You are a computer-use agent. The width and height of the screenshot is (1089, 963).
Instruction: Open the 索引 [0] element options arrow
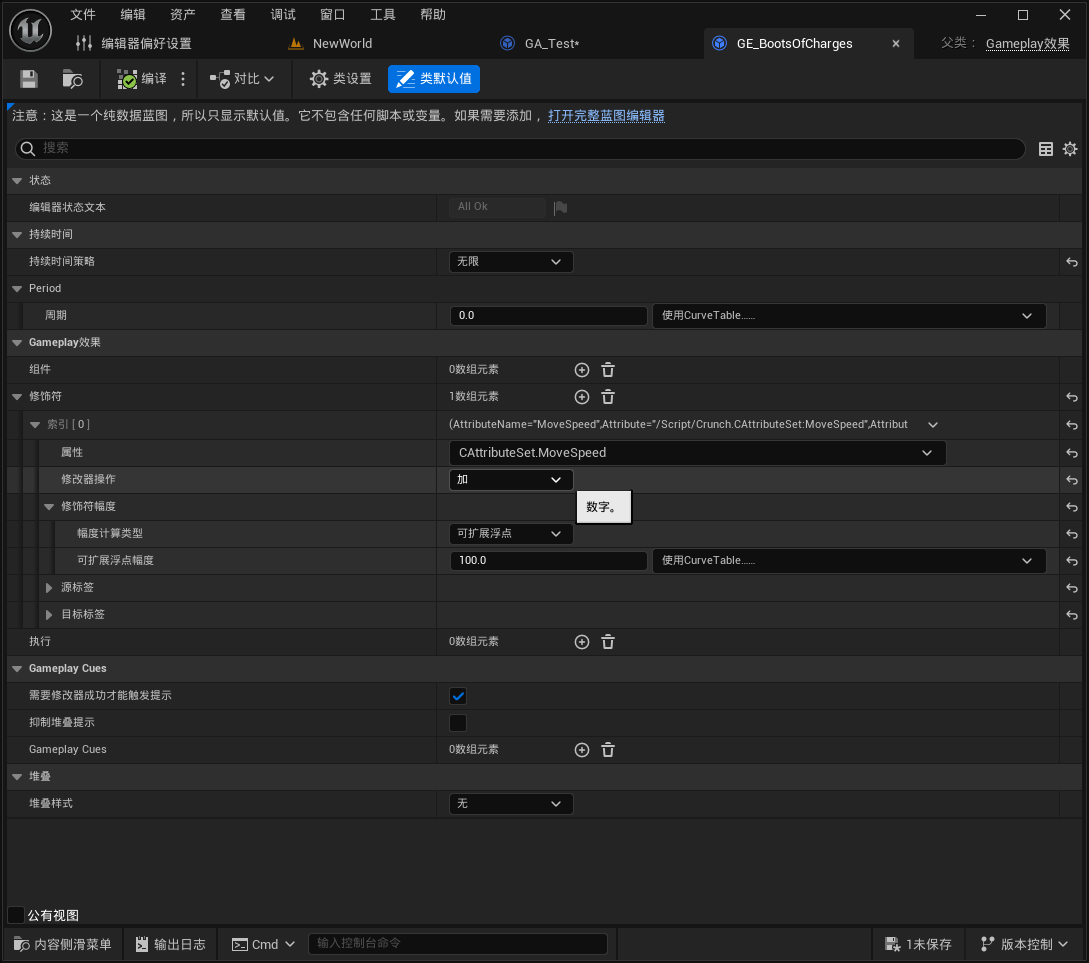933,425
